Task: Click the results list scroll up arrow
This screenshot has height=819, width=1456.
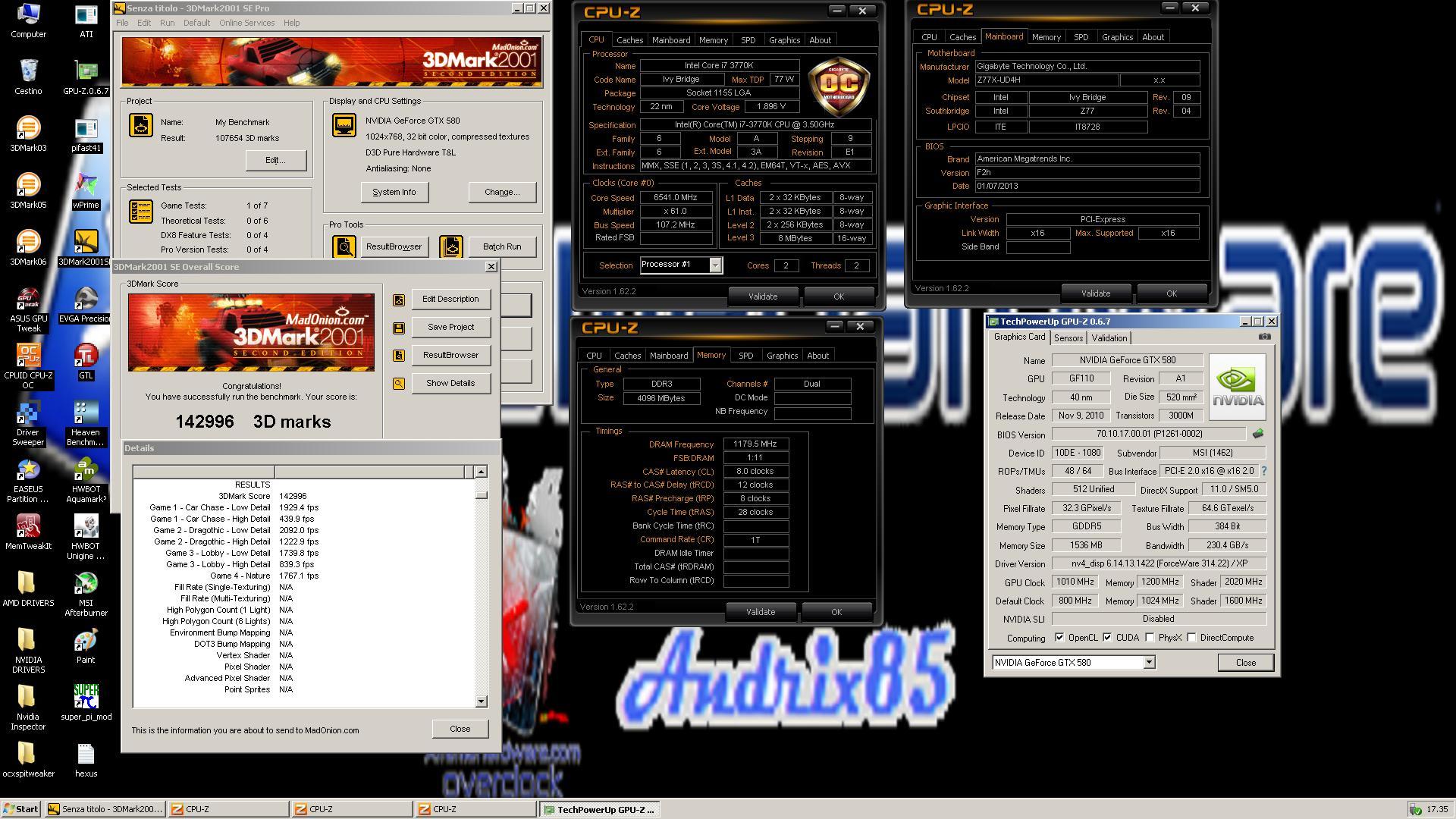Action: pyautogui.click(x=481, y=472)
